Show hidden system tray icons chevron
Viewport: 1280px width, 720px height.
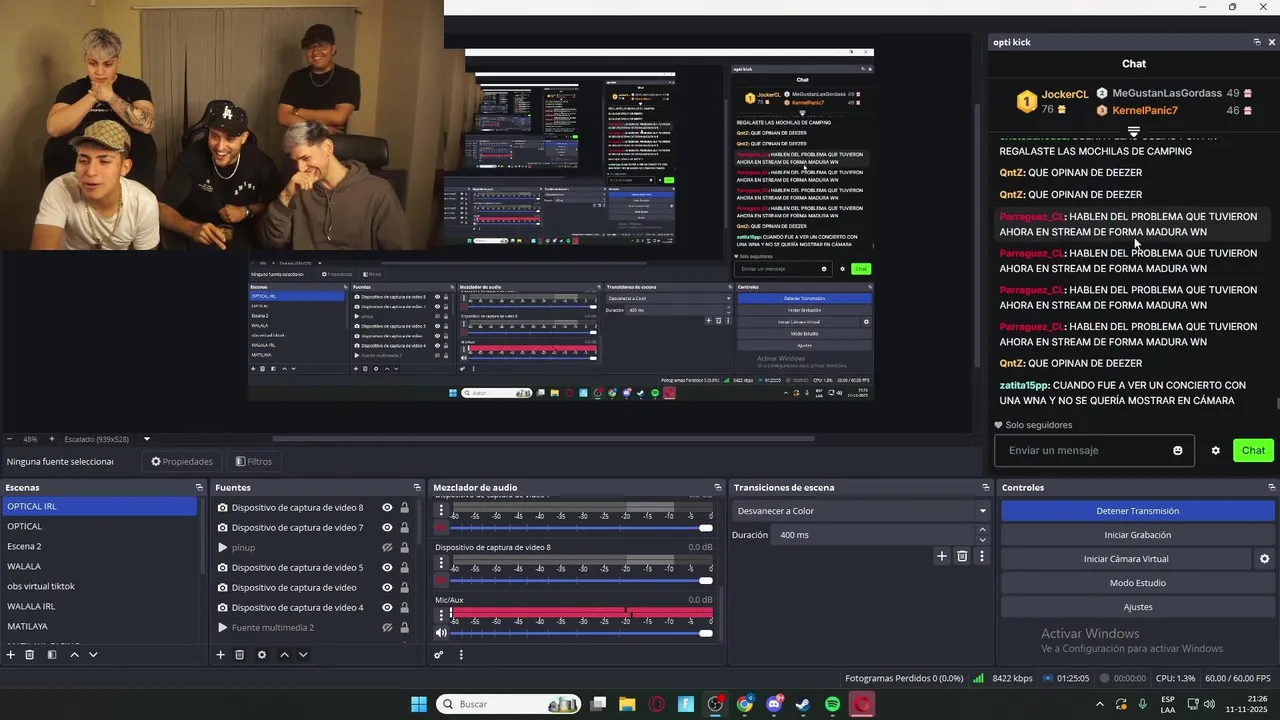coord(1100,704)
